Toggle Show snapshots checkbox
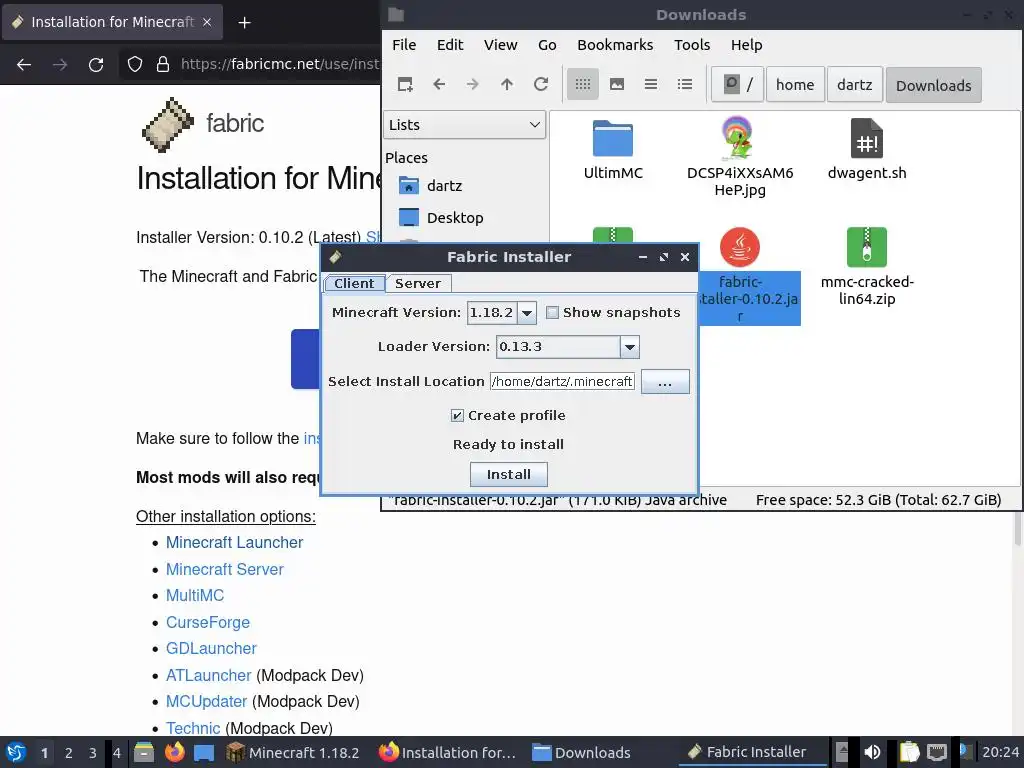 pos(552,312)
